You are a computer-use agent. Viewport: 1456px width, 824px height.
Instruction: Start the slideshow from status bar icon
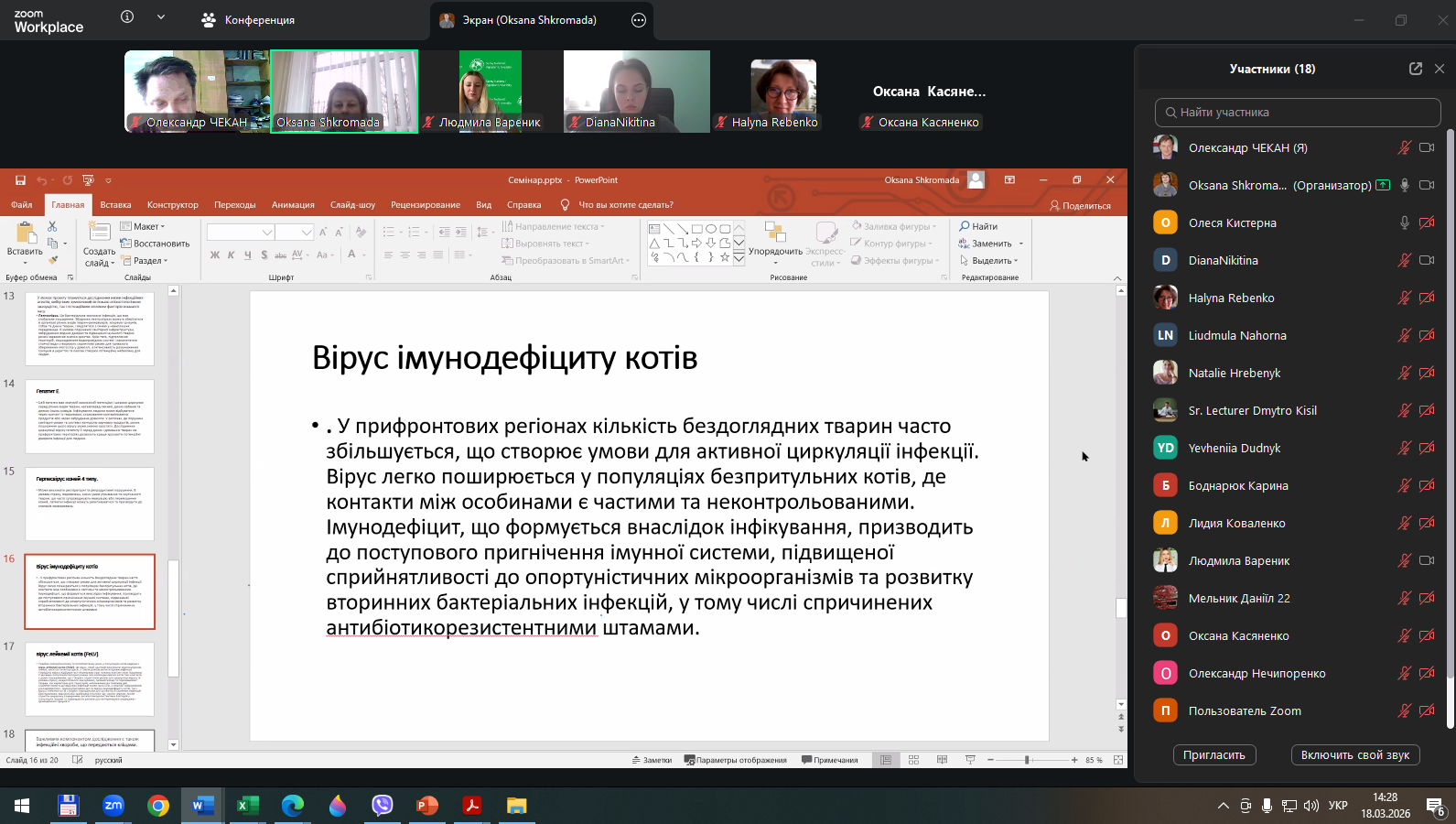click(970, 760)
